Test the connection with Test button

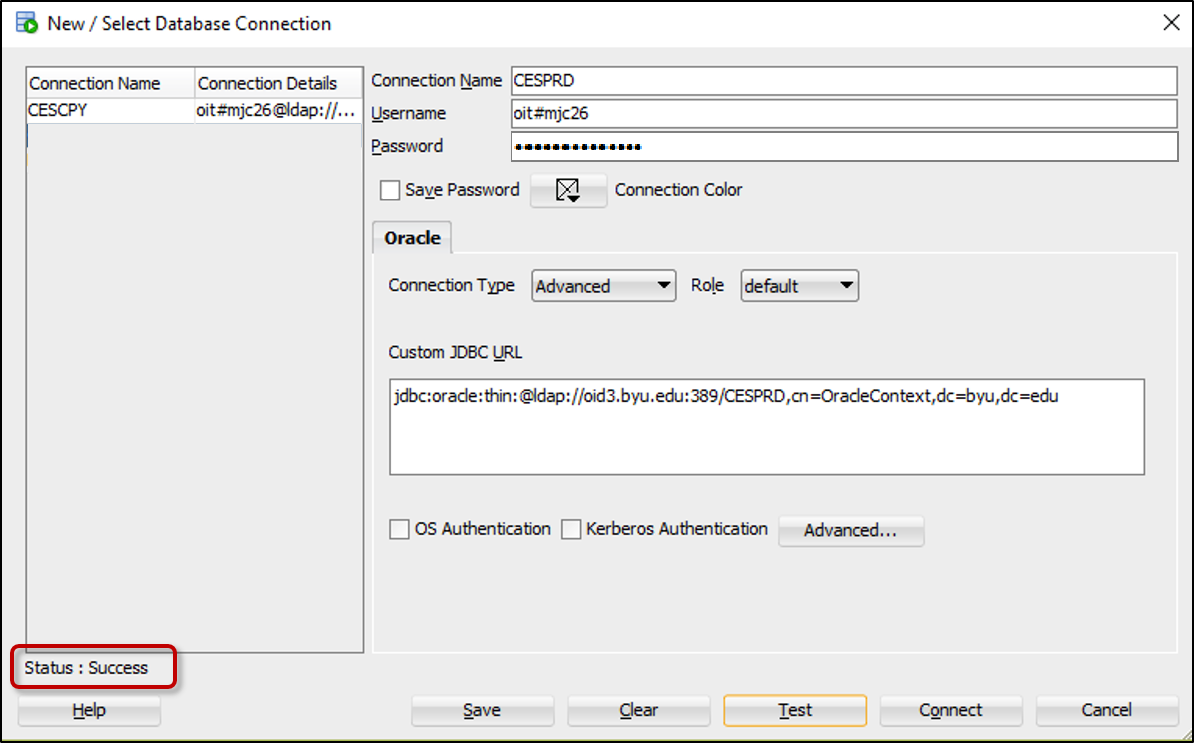(795, 710)
